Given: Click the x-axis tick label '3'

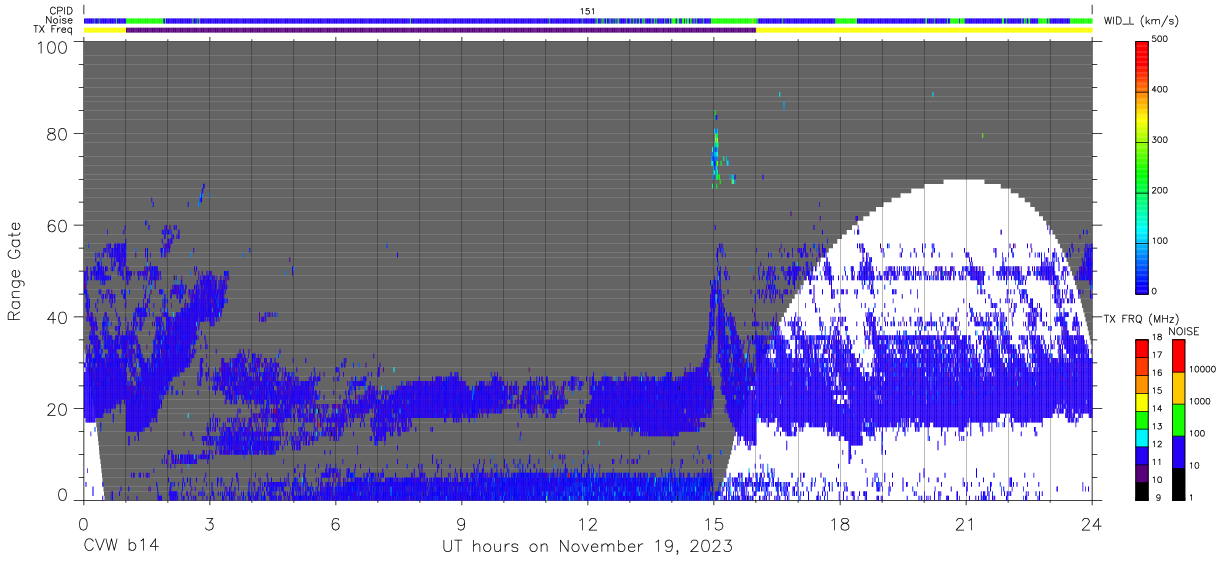Looking at the screenshot, I should 209,524.
